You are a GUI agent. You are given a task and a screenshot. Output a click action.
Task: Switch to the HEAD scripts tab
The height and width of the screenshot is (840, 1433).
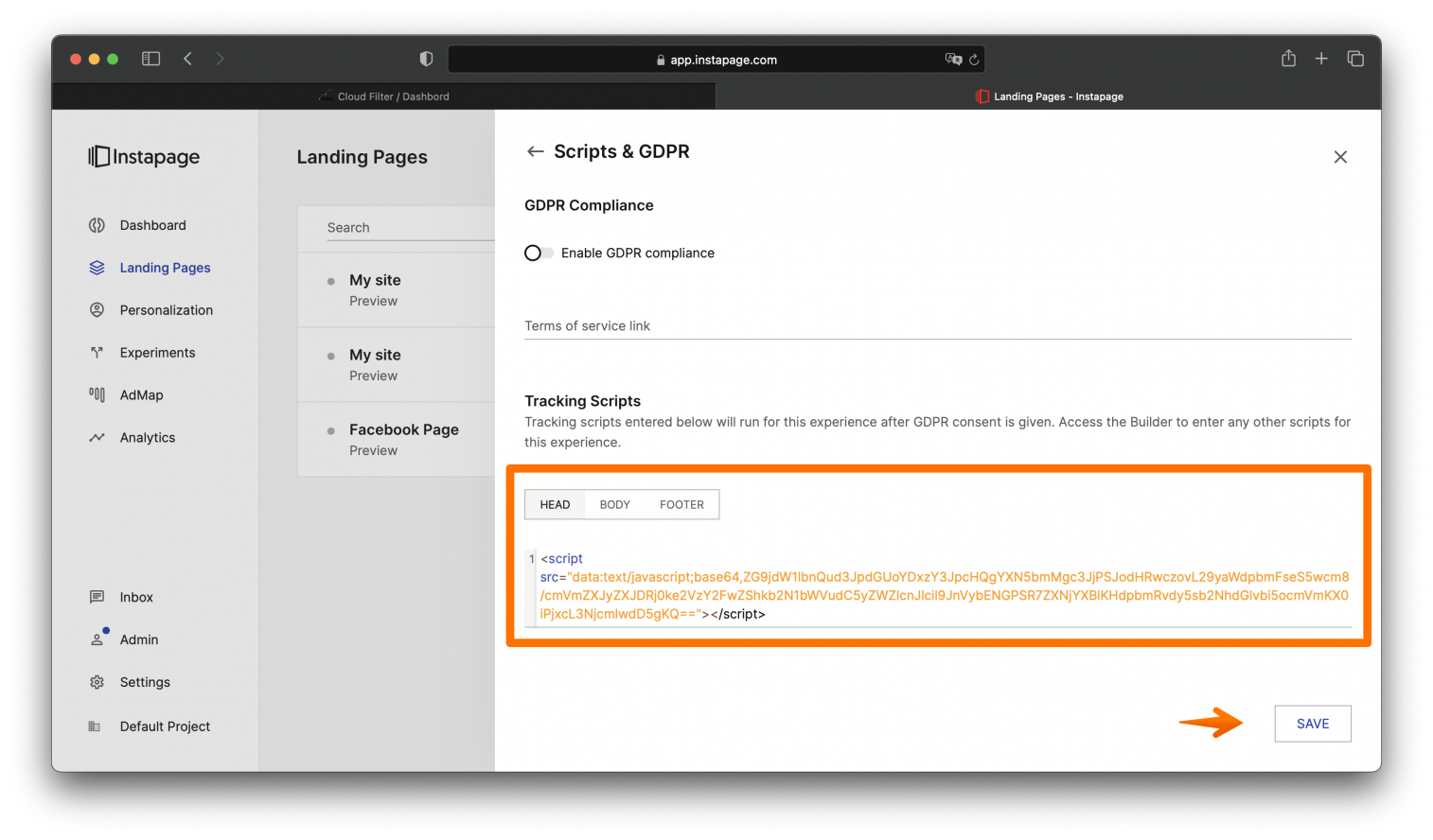point(555,504)
